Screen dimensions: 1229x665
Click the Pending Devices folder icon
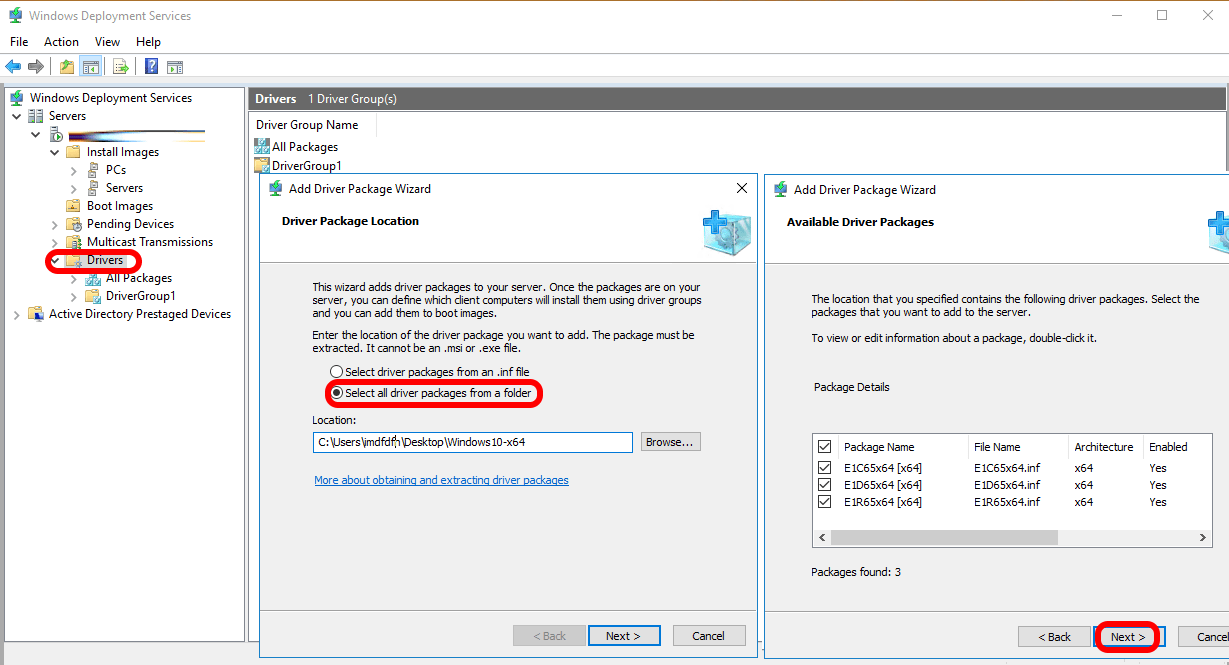(73, 224)
